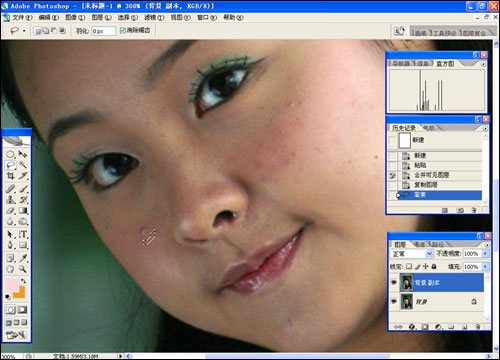Viewport: 500px width, 360px height.
Task: Toggle the anti-alias checkbox in options bar
Action: (123, 31)
